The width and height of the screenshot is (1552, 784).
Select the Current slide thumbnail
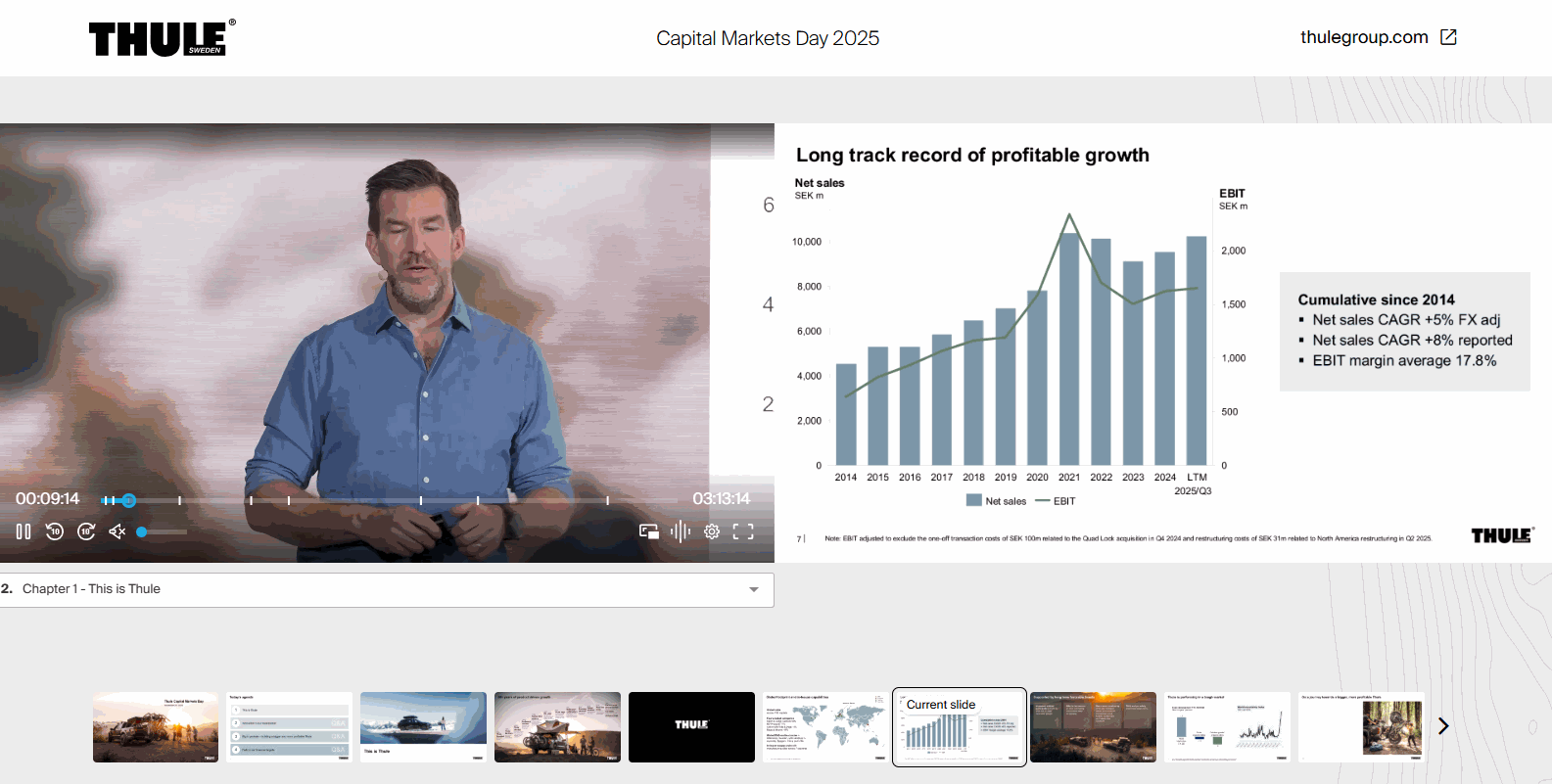[960, 727]
